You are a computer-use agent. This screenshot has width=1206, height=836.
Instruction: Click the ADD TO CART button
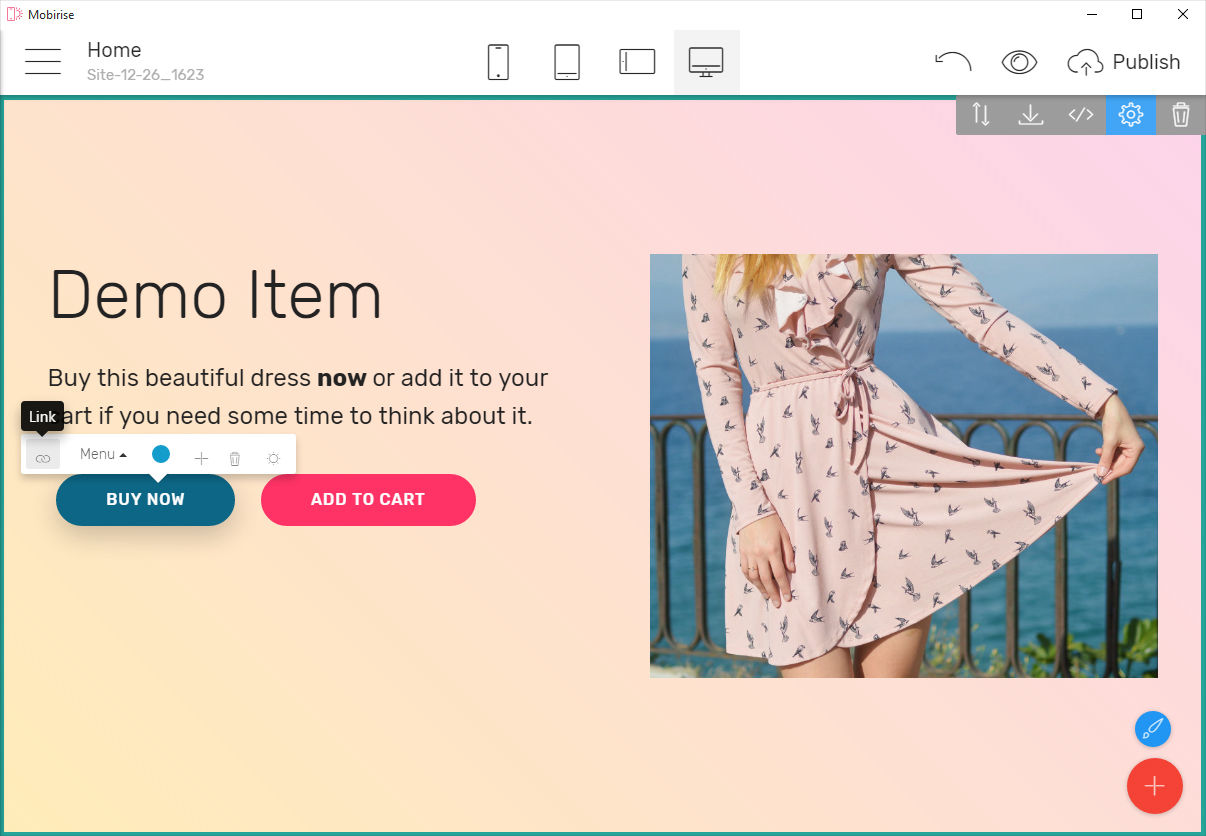point(368,499)
